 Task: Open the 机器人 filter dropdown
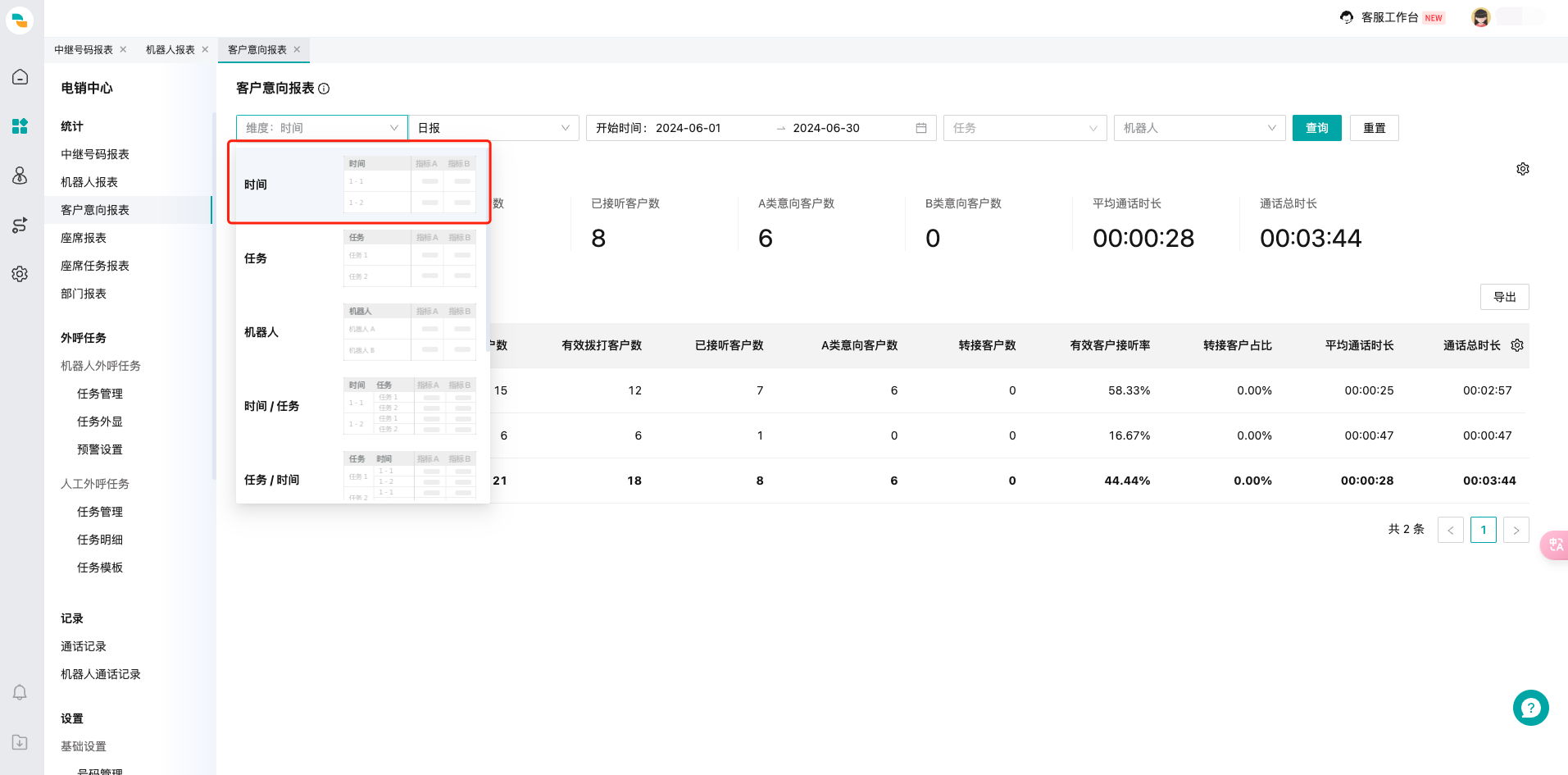1200,128
